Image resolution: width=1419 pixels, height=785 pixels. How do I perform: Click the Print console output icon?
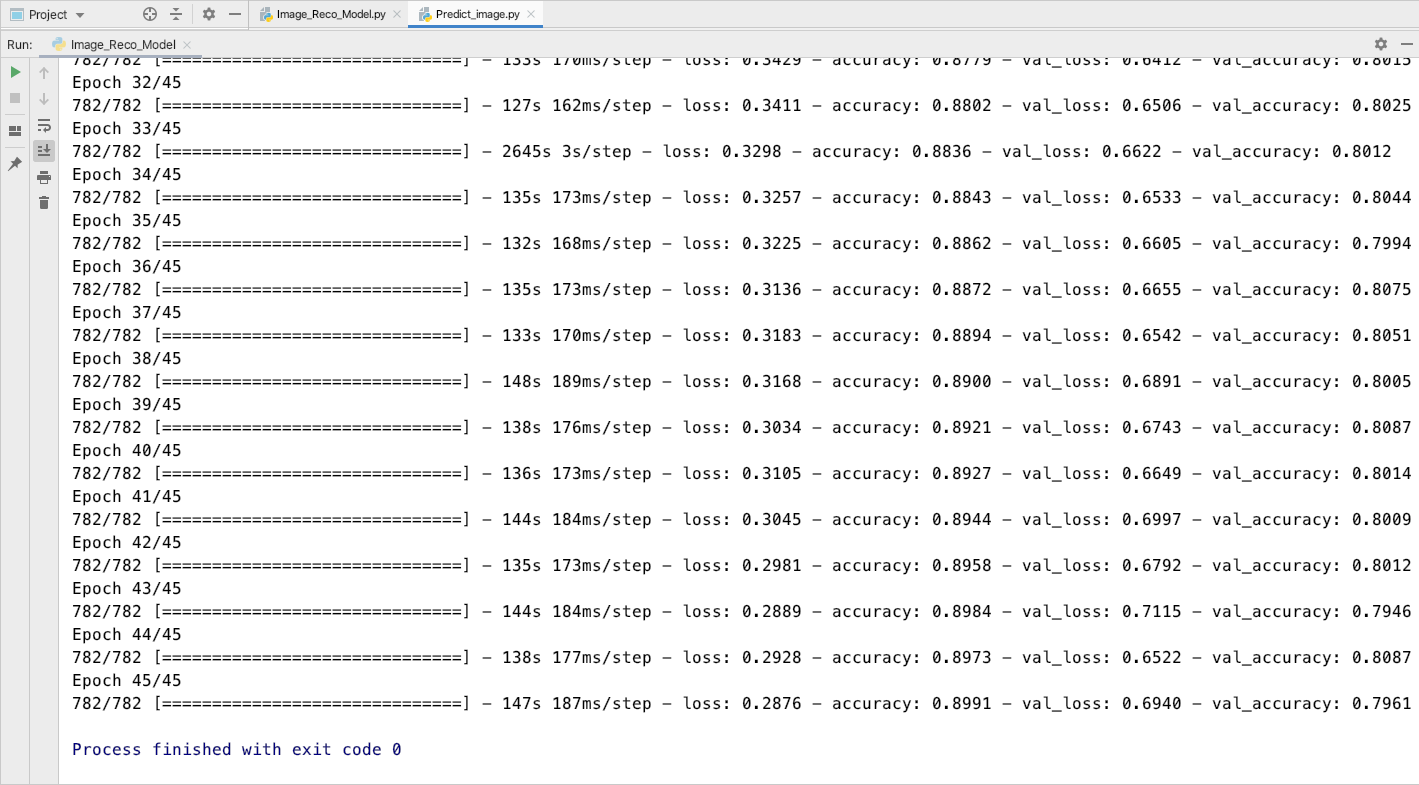43,175
